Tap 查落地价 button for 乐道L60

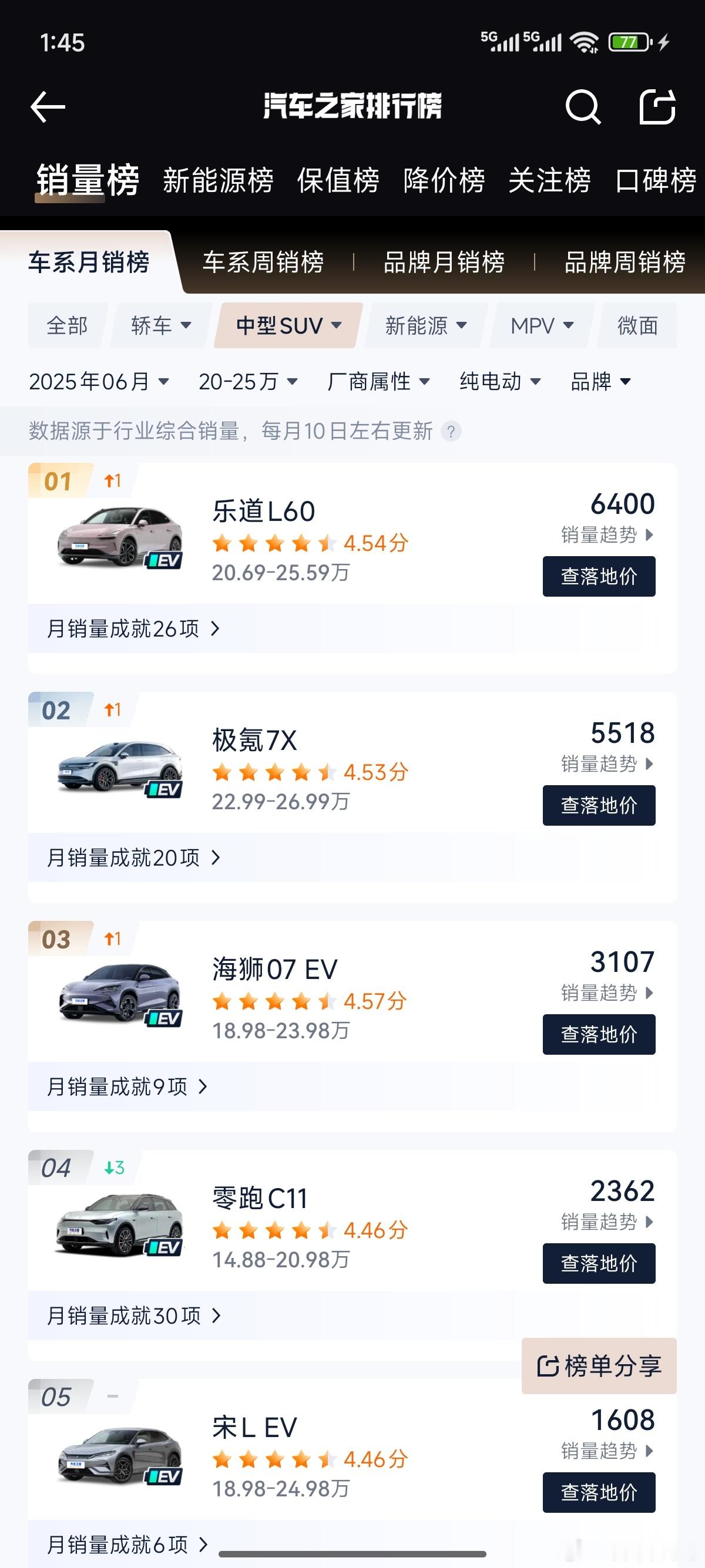click(x=599, y=577)
